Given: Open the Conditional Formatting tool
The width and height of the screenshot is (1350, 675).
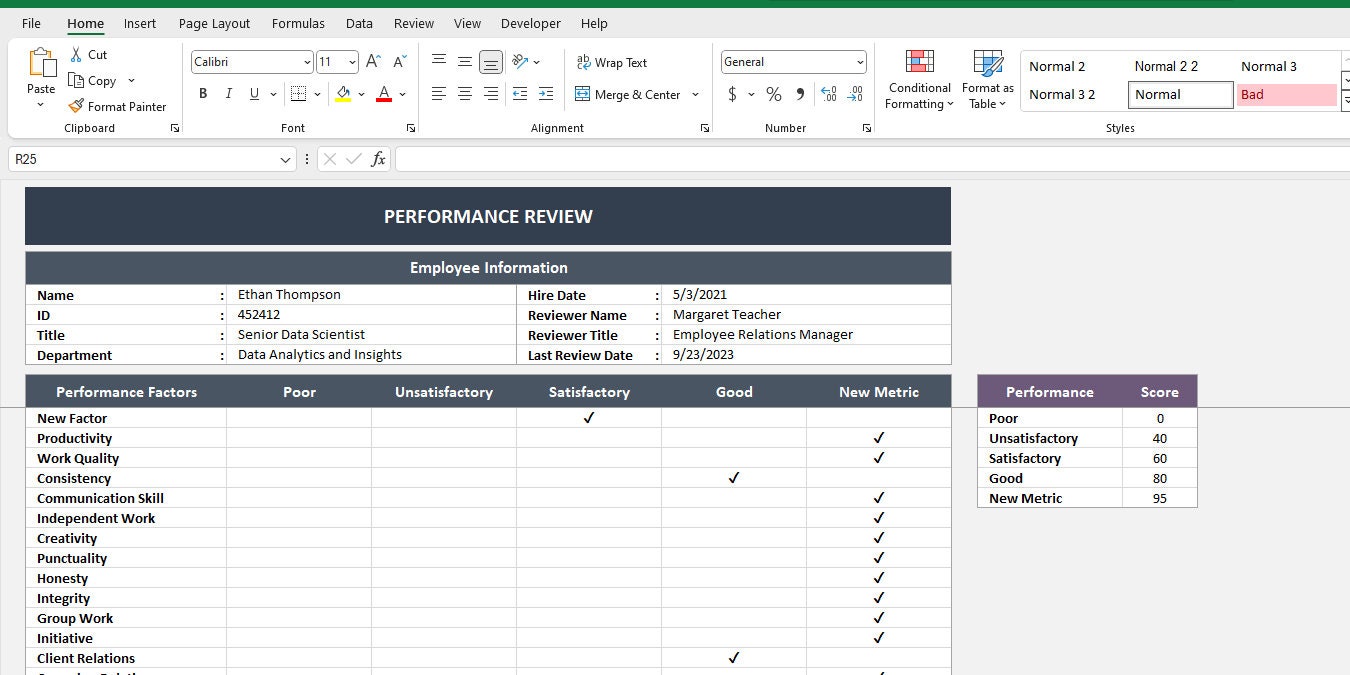Looking at the screenshot, I should pos(918,80).
